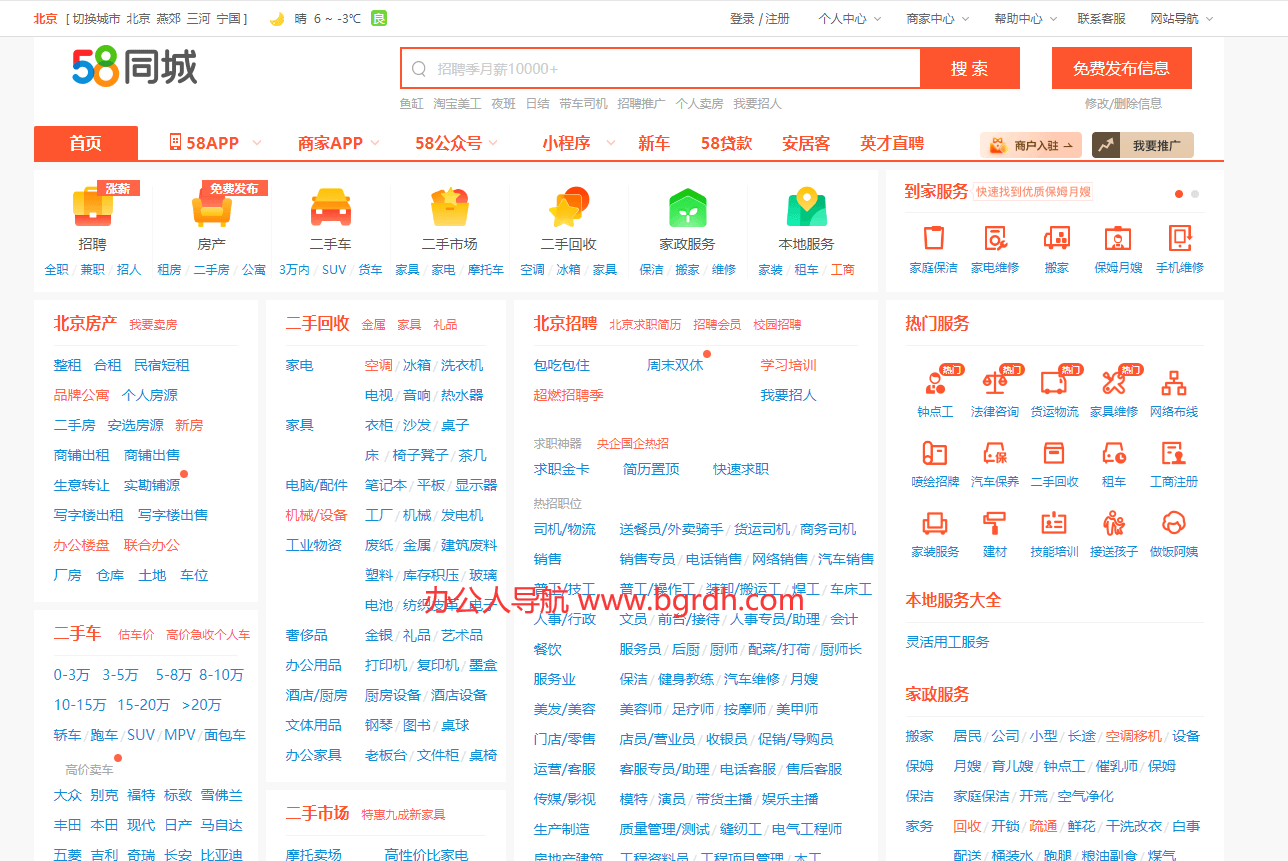Viewport: 1288px width, 861px height.
Task: Open the 汽车保养 service icon
Action: [x=994, y=452]
